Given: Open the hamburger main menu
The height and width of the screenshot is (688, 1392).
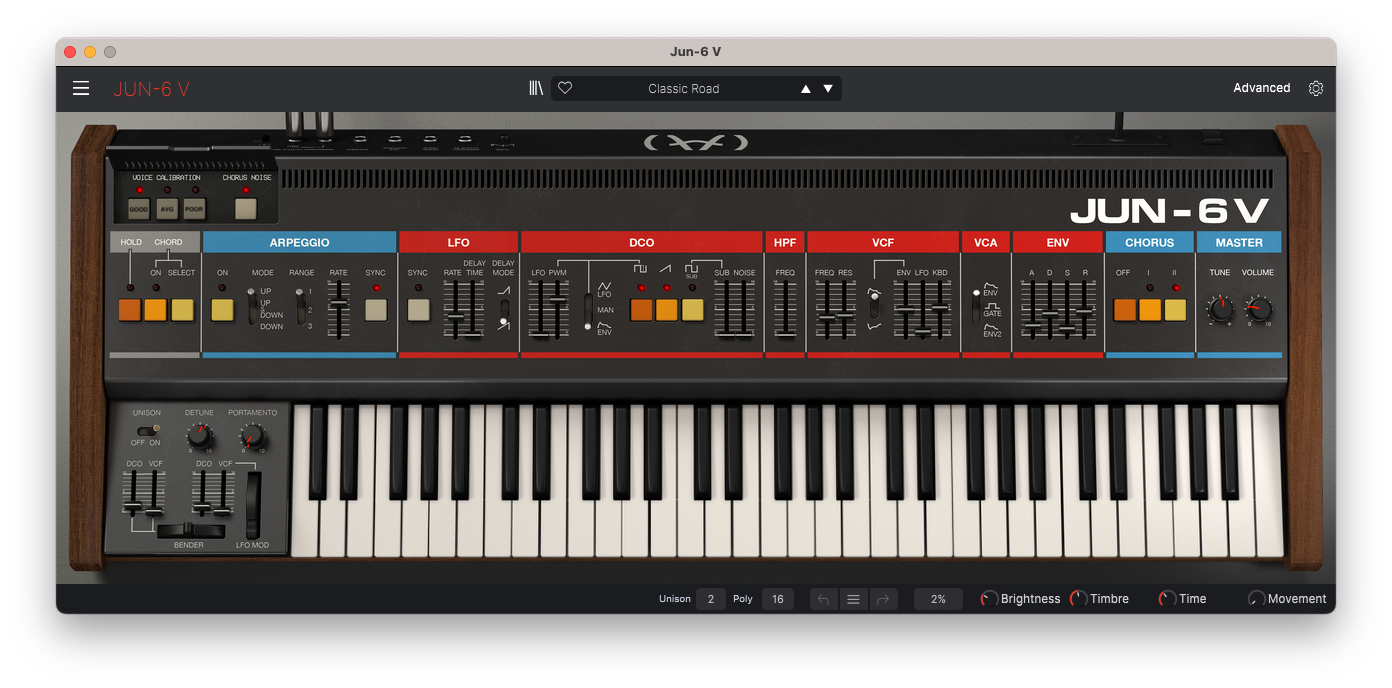Looking at the screenshot, I should pos(81,88).
